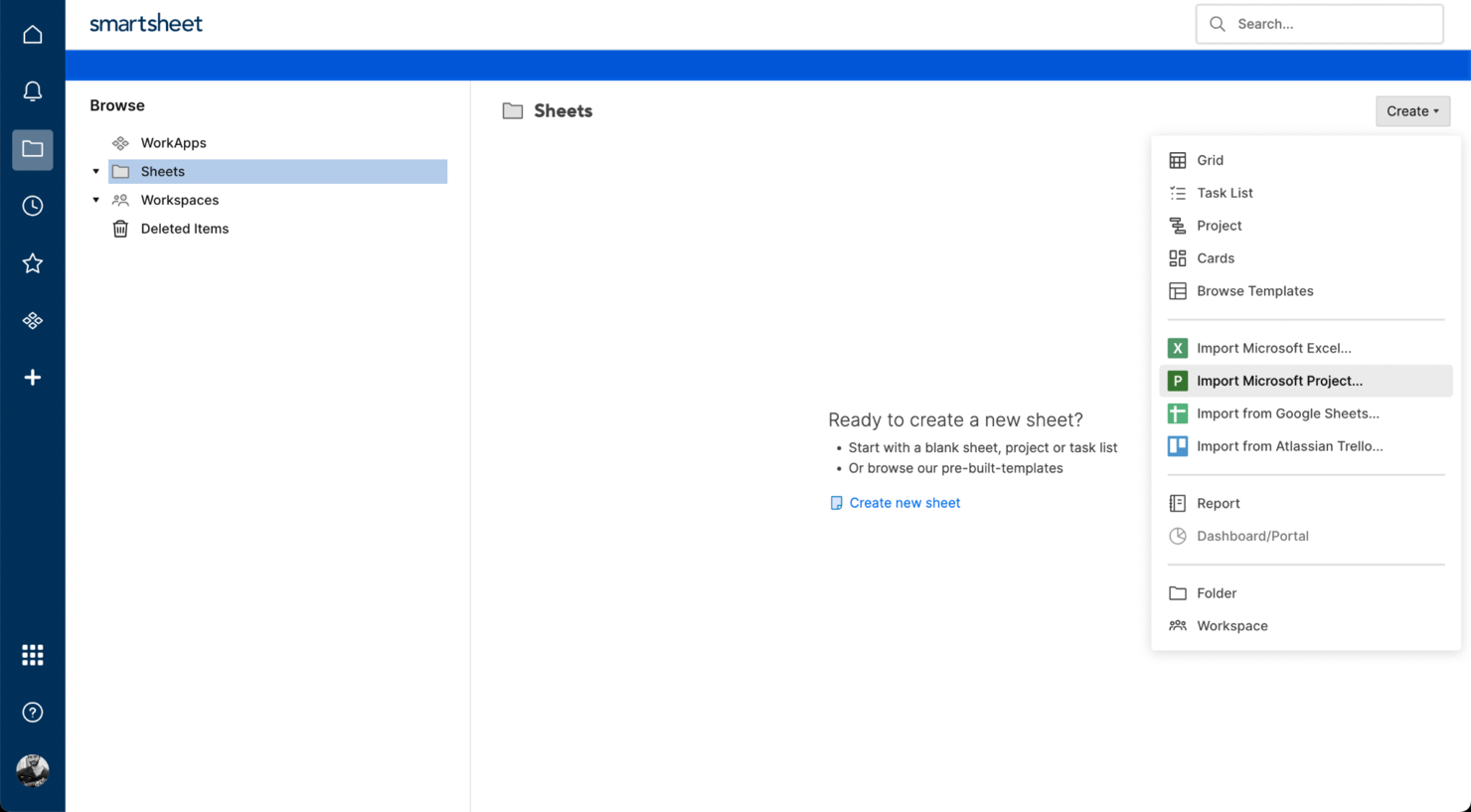Click the Microsoft Project P icon

coord(1178,381)
